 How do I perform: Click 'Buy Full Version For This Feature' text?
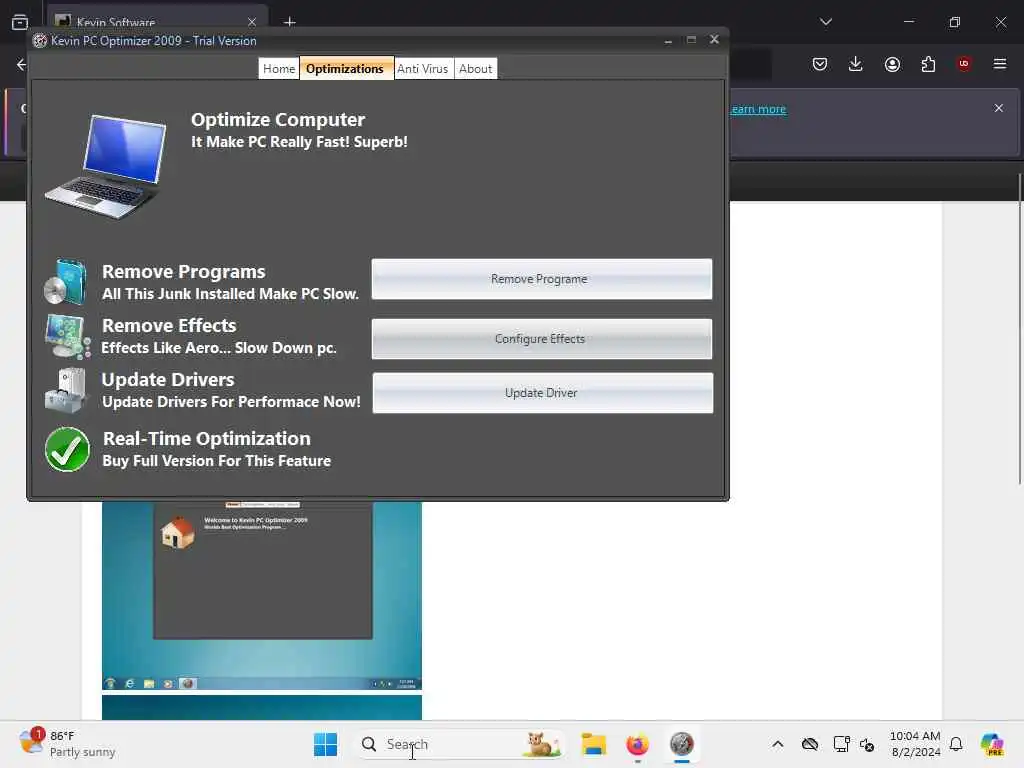pos(217,461)
